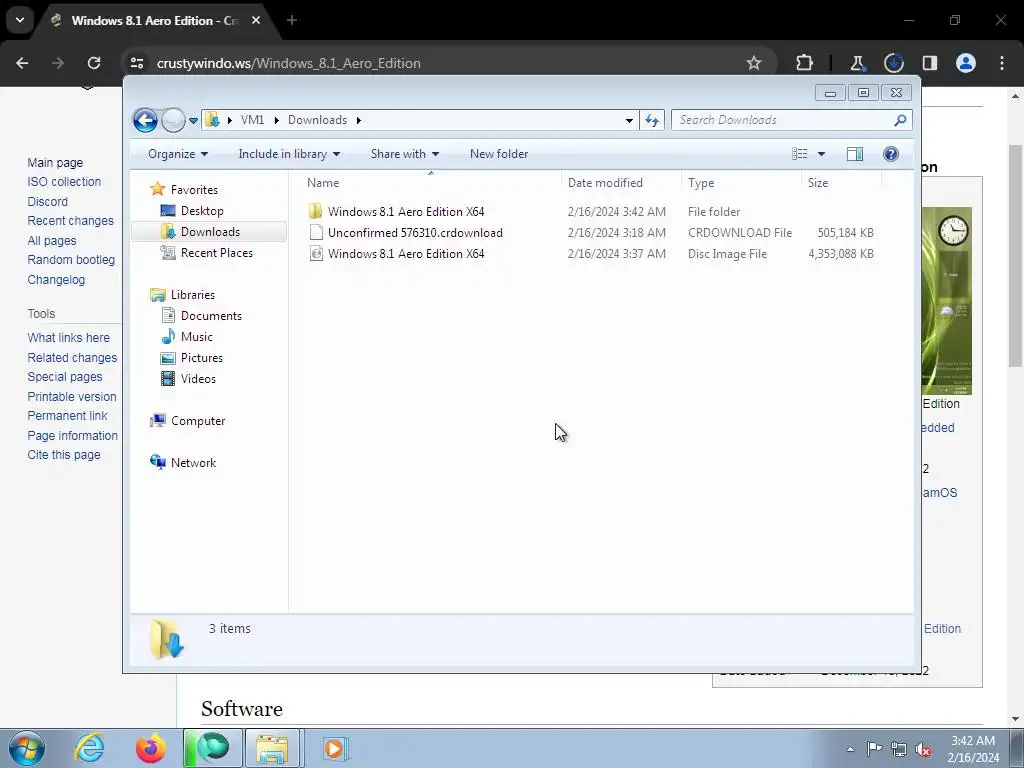This screenshot has width=1024, height=768.
Task: Open the Share with menu
Action: point(405,154)
